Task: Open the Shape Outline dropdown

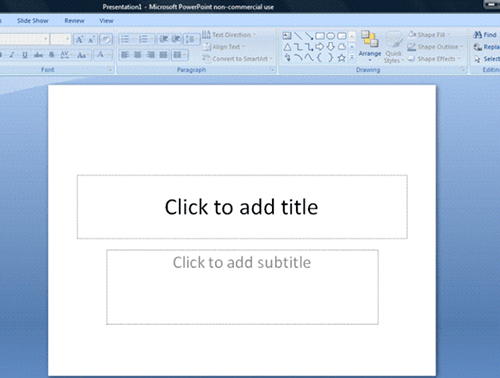Action: 435,47
